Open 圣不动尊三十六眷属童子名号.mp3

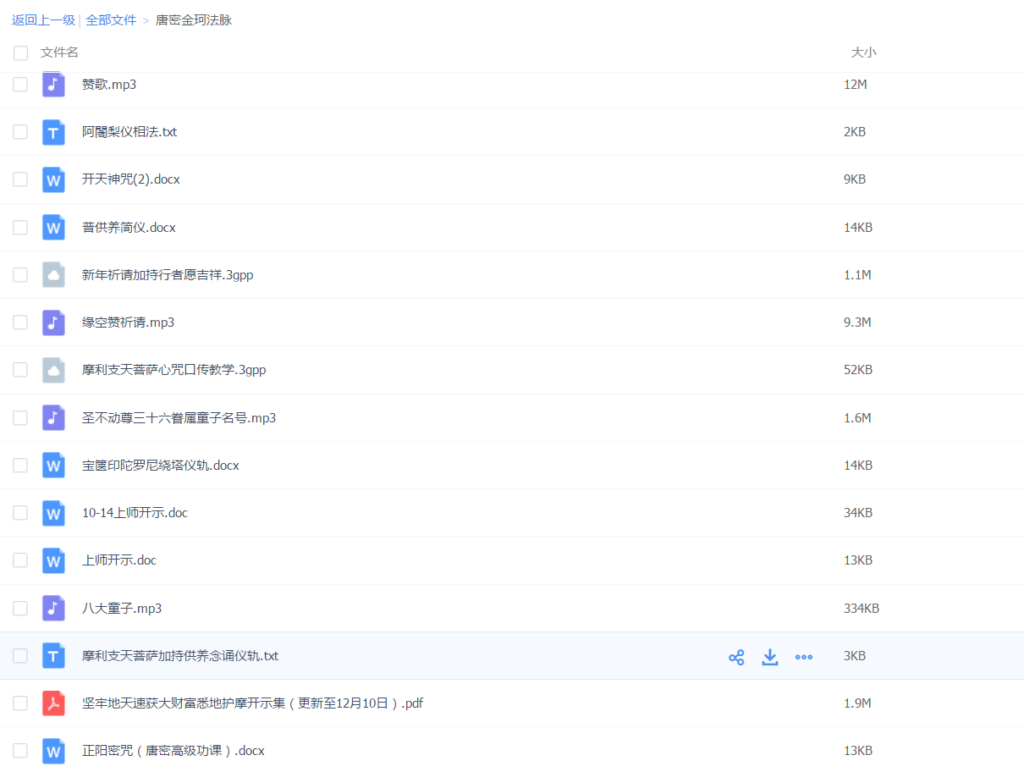[178, 418]
